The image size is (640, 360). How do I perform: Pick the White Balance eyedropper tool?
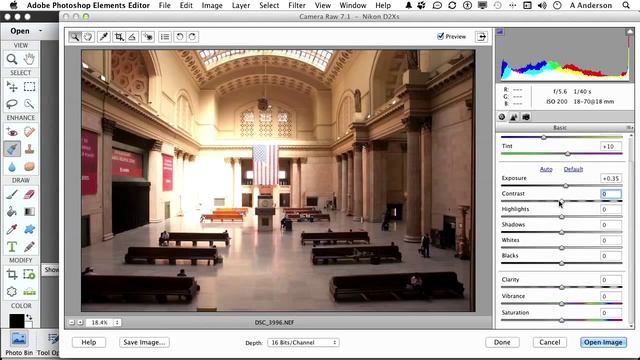tap(104, 37)
